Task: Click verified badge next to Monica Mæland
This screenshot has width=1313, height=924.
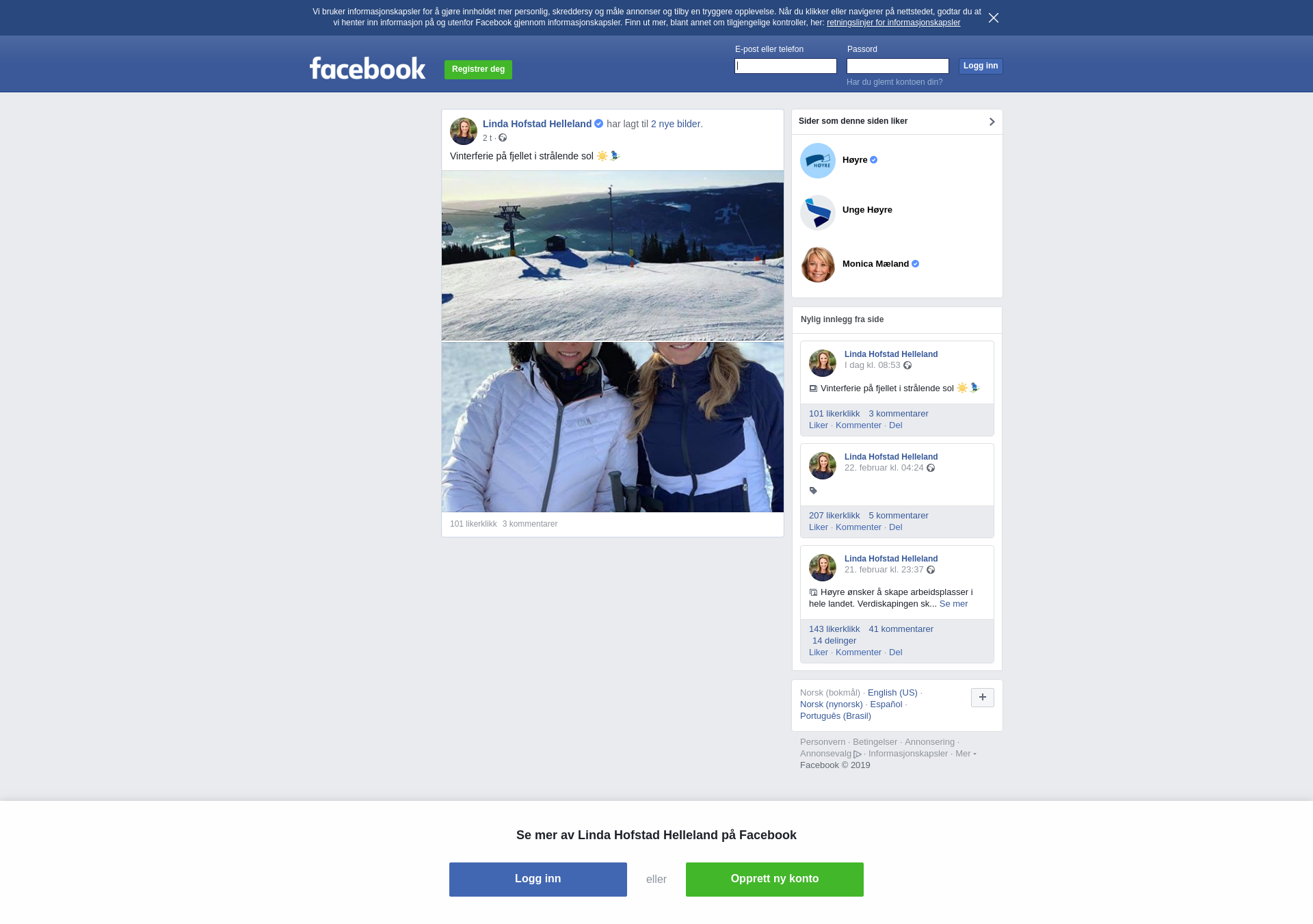Action: click(916, 264)
